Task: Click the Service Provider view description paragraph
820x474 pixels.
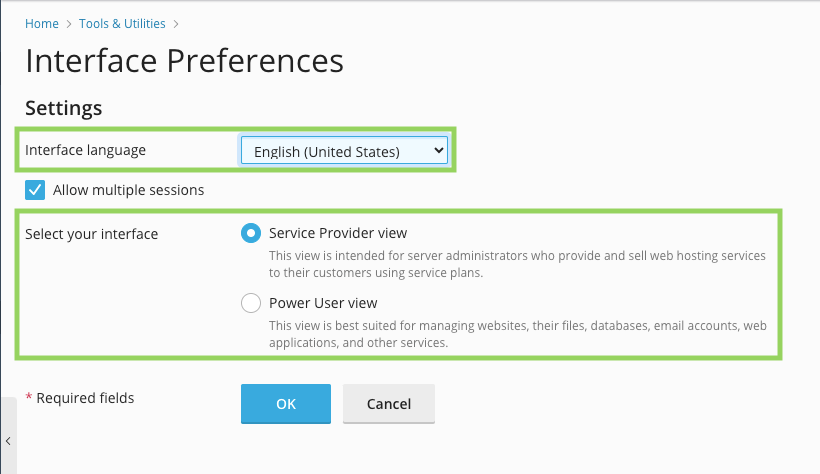Action: [517, 264]
